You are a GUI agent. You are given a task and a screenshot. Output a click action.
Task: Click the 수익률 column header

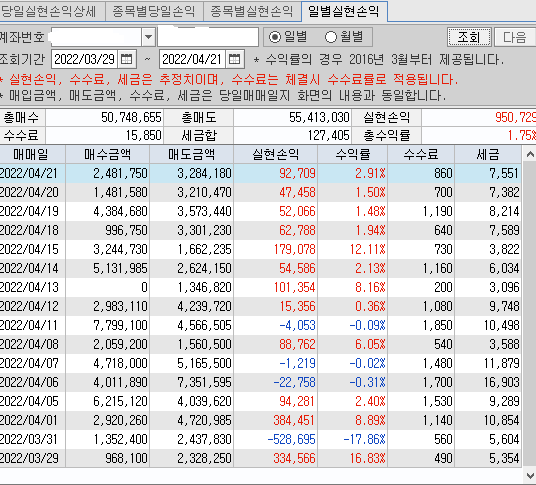352,154
